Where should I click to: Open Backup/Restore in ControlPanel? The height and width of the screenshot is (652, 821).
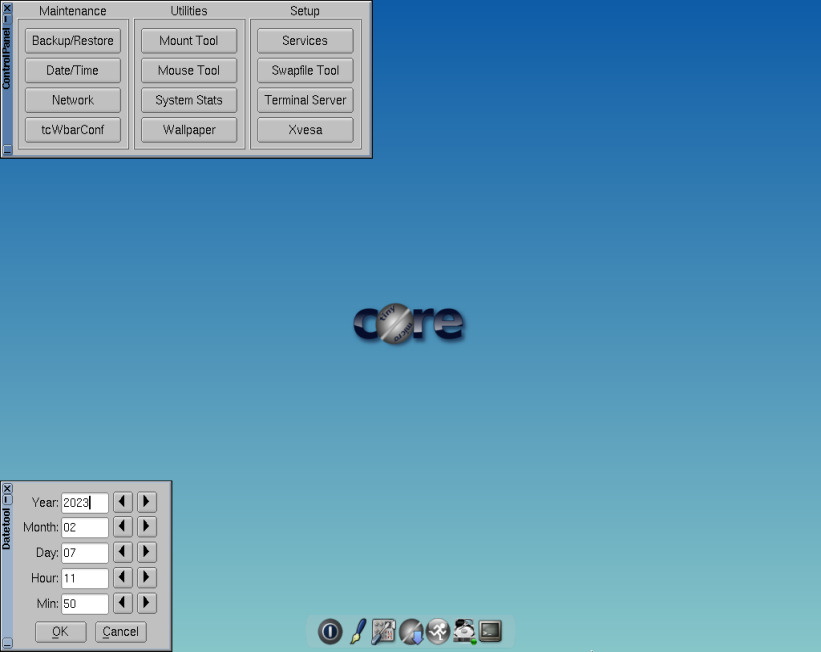point(73,41)
